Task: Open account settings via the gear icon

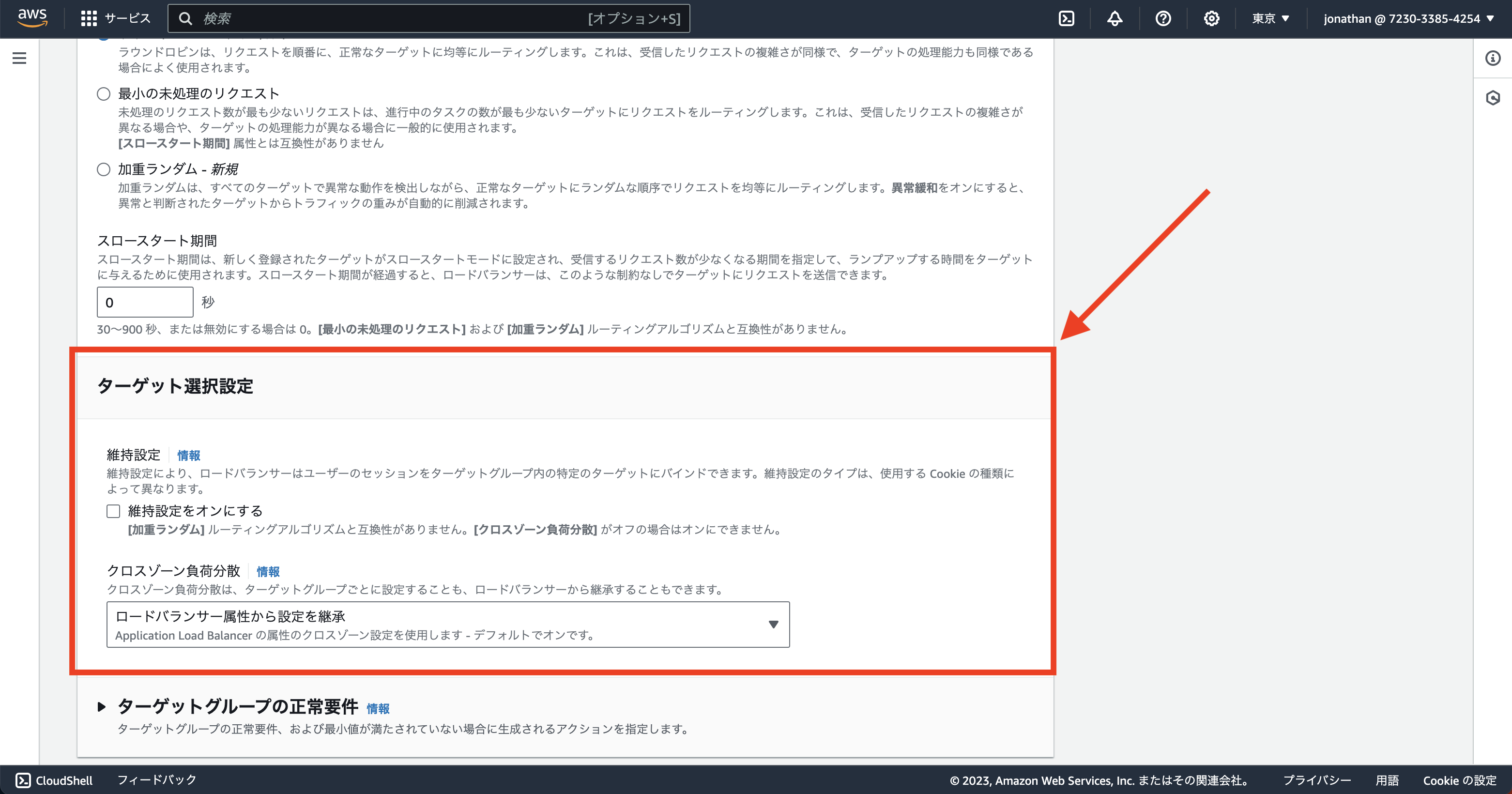Action: point(1211,18)
